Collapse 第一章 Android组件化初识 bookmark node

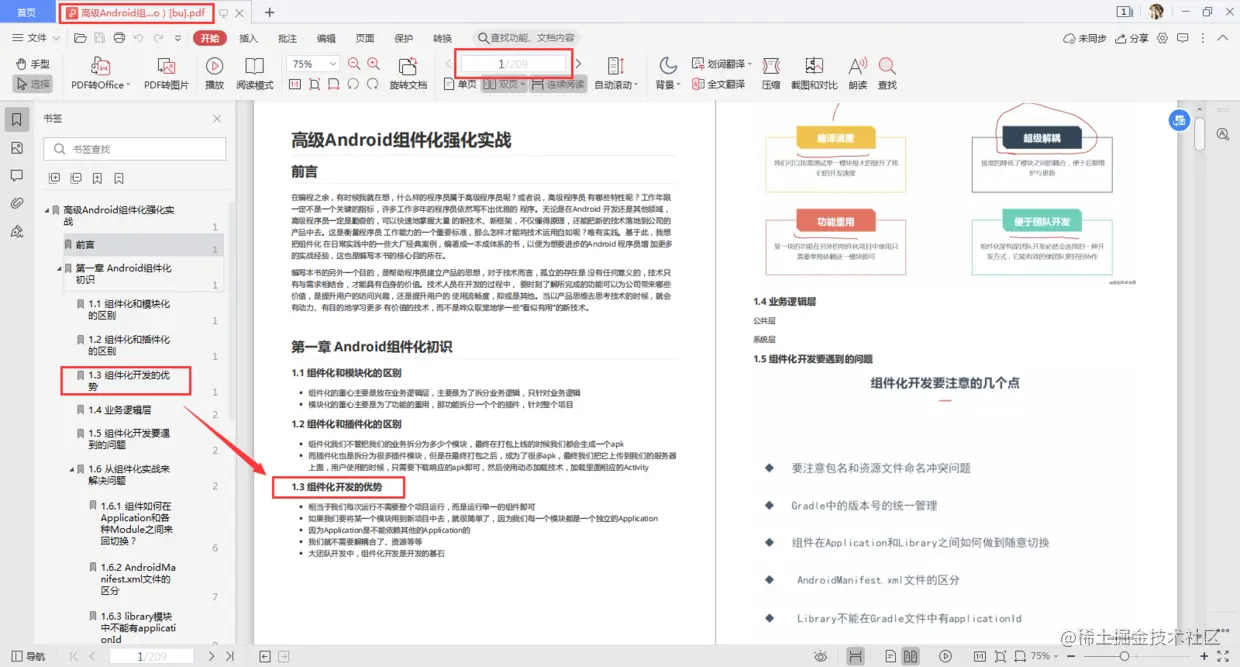[x=58, y=268]
